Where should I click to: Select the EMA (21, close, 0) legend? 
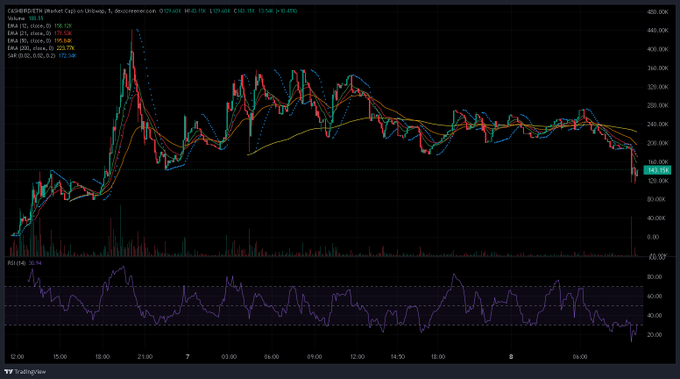(40, 33)
